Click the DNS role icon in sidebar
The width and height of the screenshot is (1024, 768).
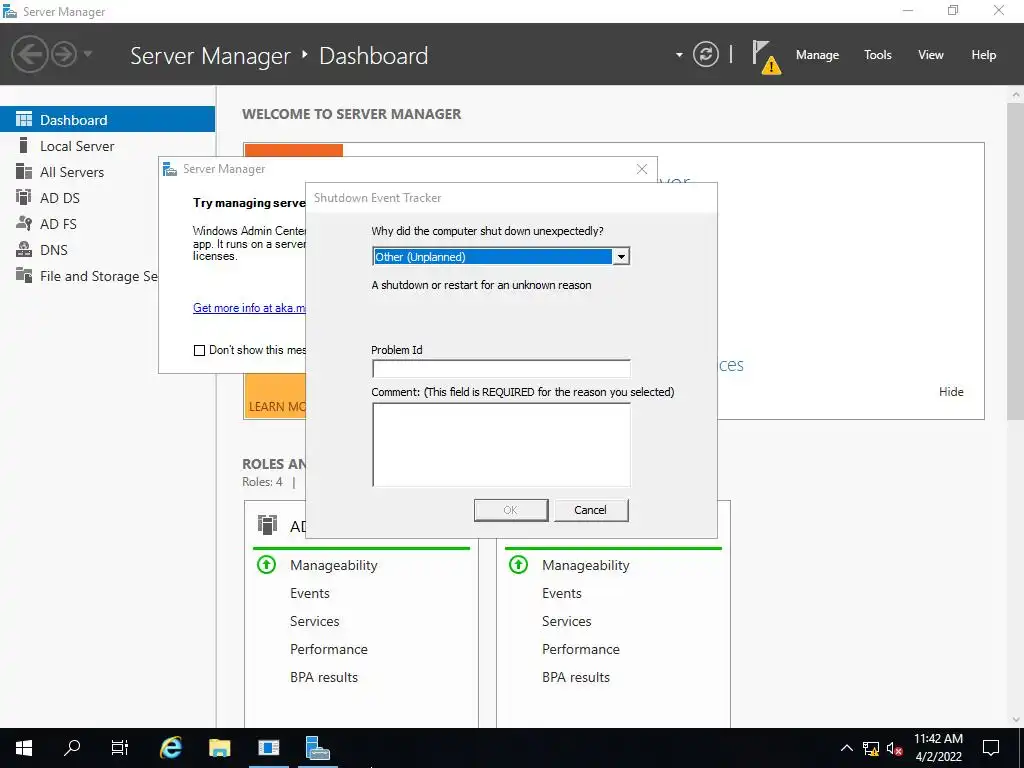click(24, 249)
